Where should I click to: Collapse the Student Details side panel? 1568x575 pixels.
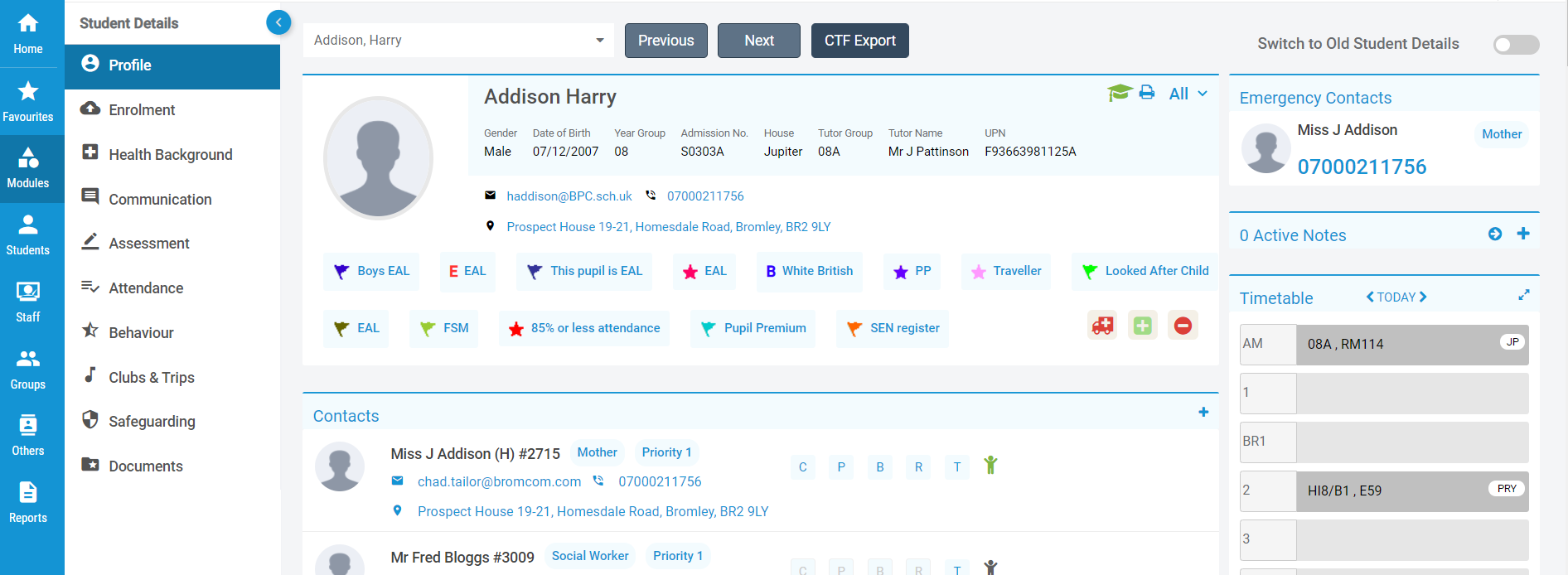pos(278,22)
